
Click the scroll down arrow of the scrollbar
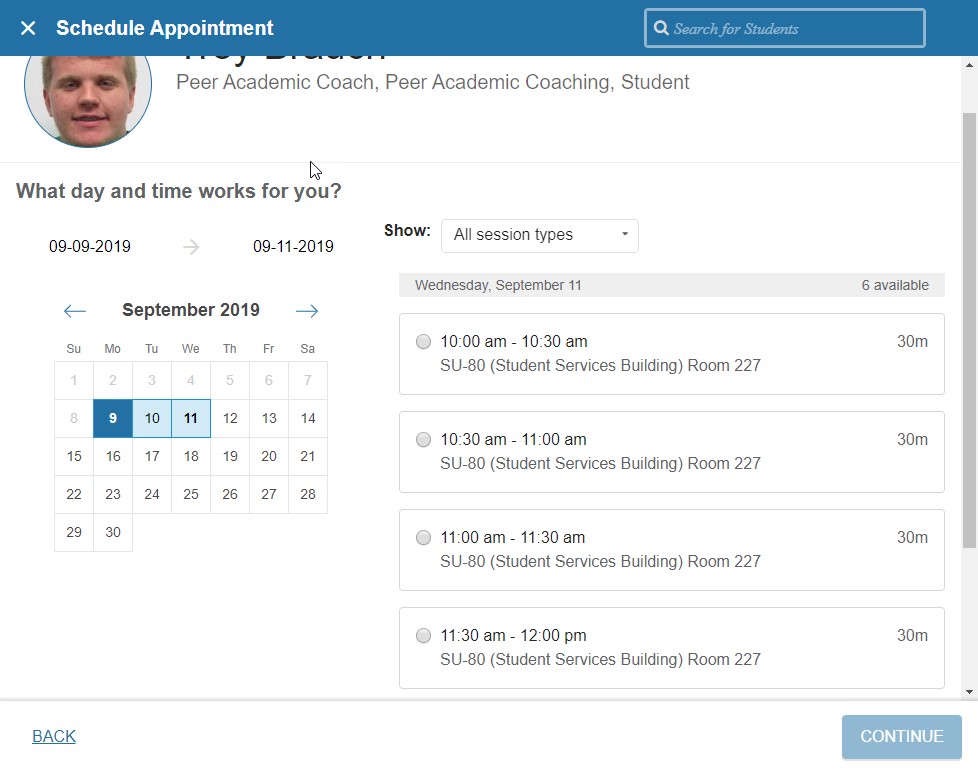969,691
